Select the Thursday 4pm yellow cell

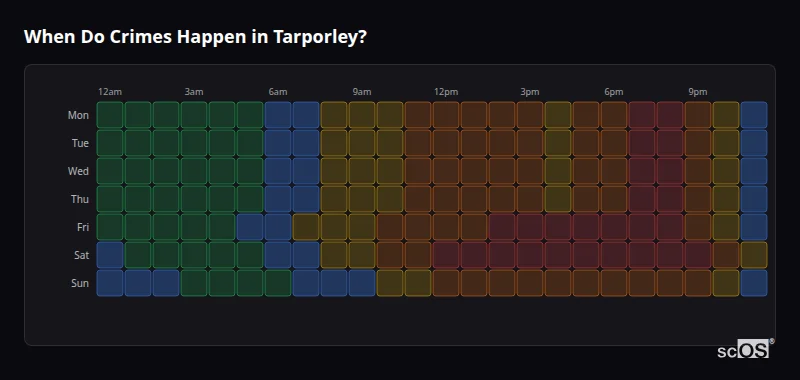coord(558,199)
